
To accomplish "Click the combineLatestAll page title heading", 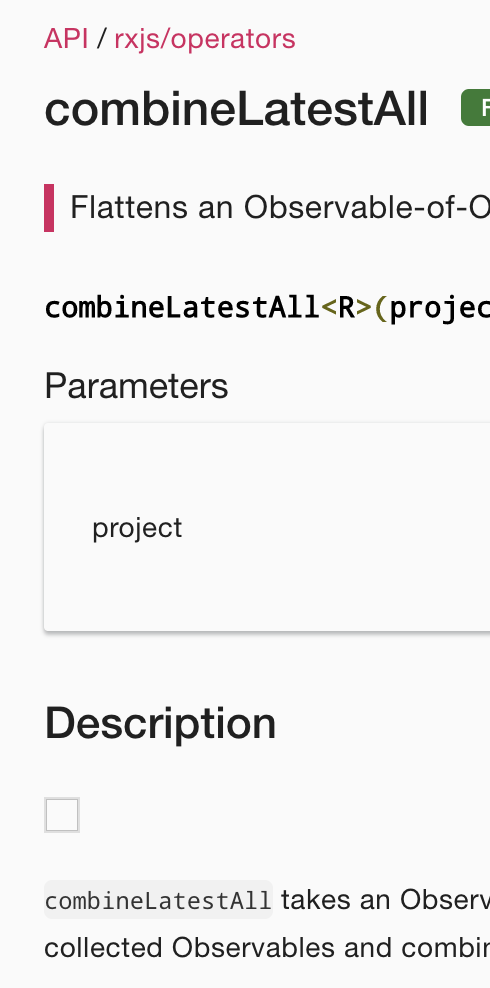I will point(236,109).
